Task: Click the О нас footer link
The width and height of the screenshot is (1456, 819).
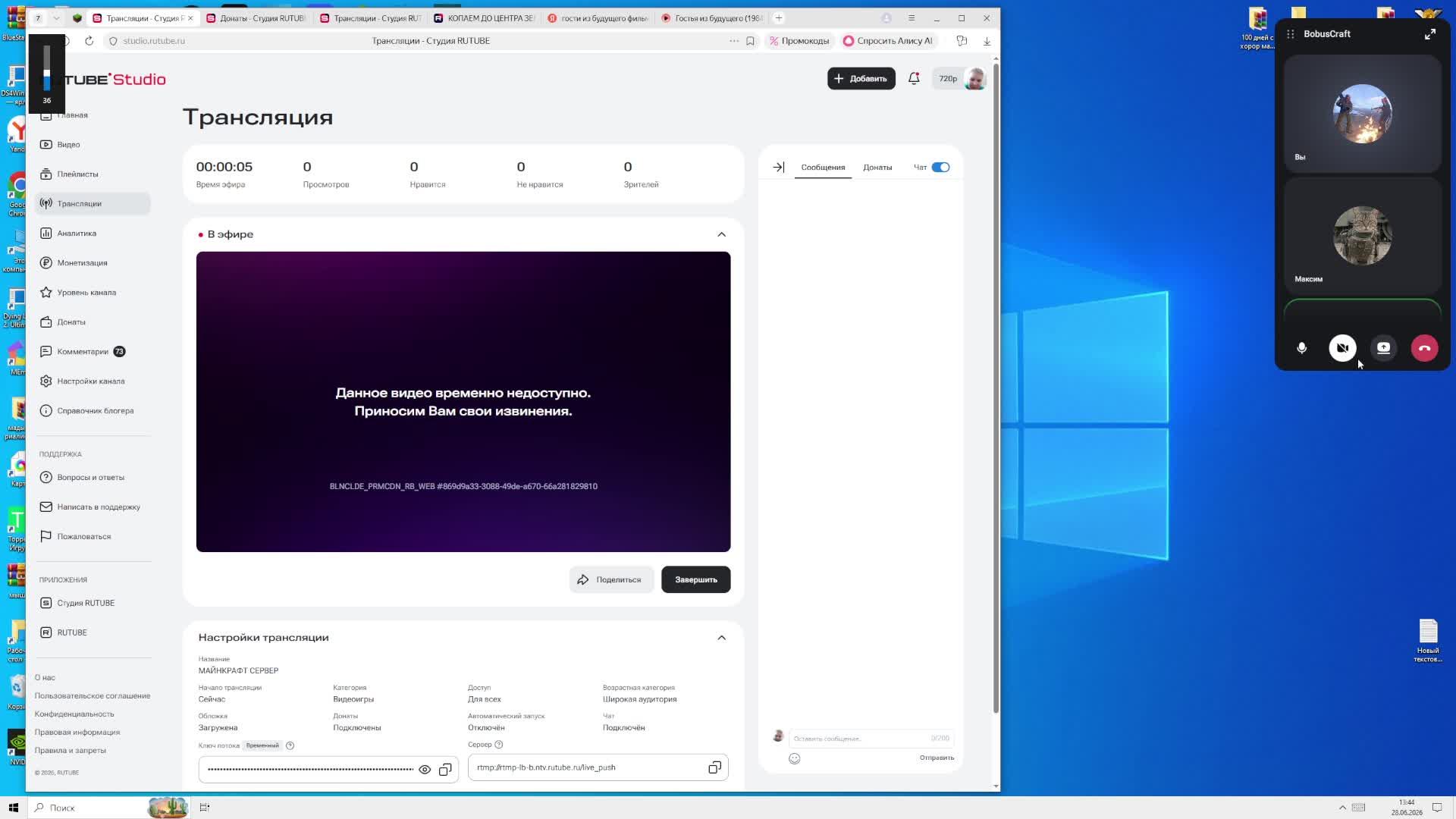Action: point(45,678)
